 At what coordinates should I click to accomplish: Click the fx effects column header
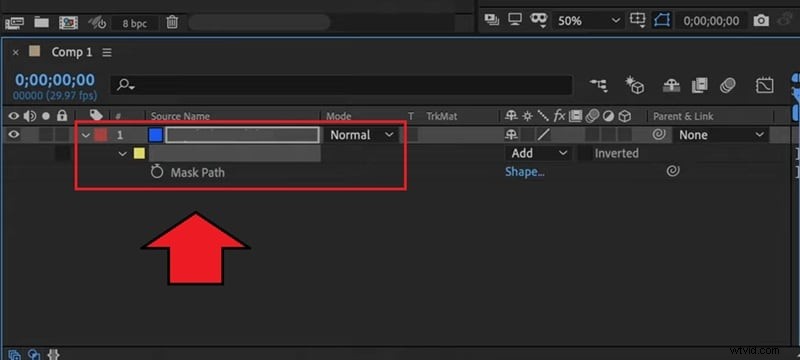(560, 116)
